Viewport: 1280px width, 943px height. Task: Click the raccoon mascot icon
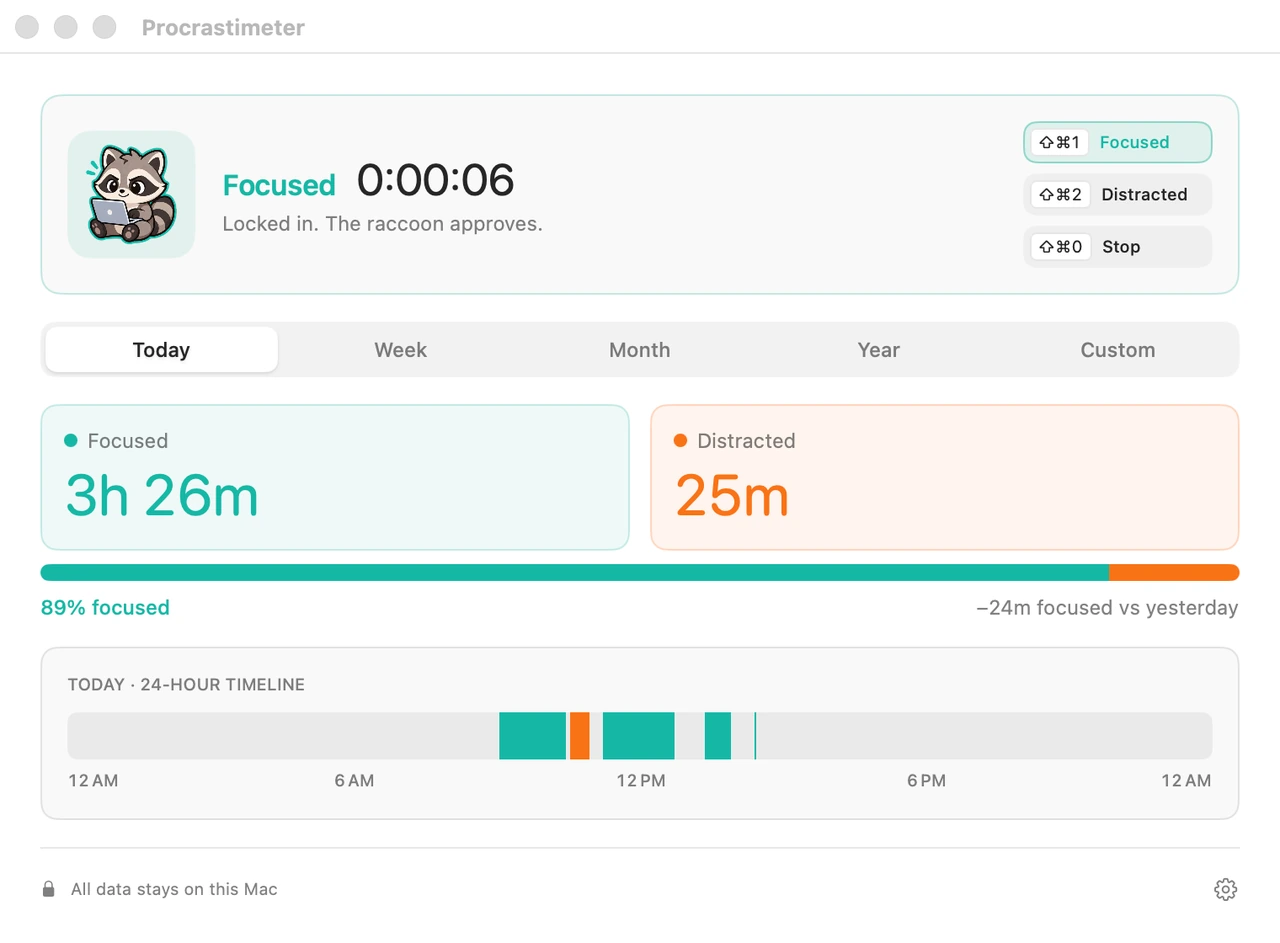point(131,194)
